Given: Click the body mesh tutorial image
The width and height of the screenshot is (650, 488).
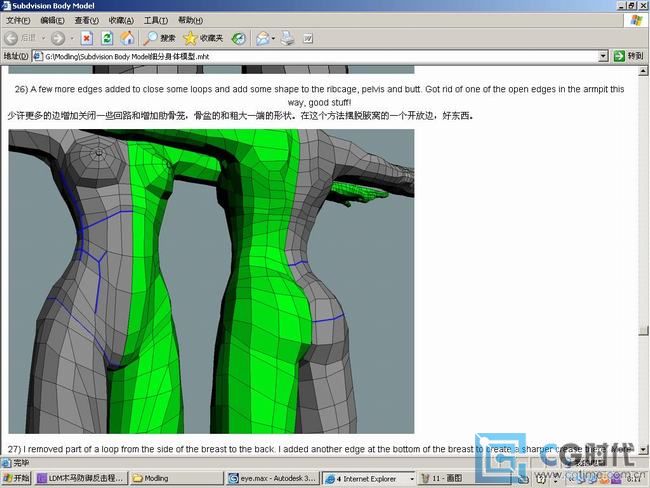Looking at the screenshot, I should pos(211,282).
